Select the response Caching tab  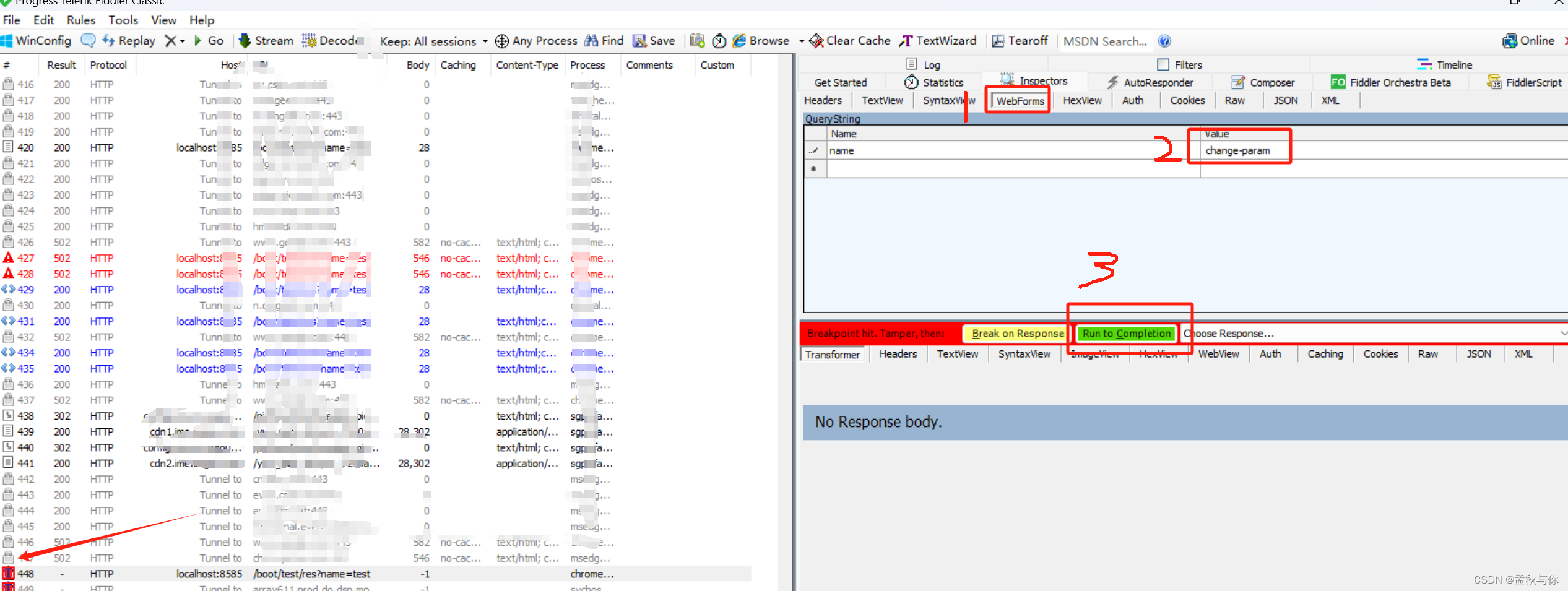click(x=1325, y=354)
